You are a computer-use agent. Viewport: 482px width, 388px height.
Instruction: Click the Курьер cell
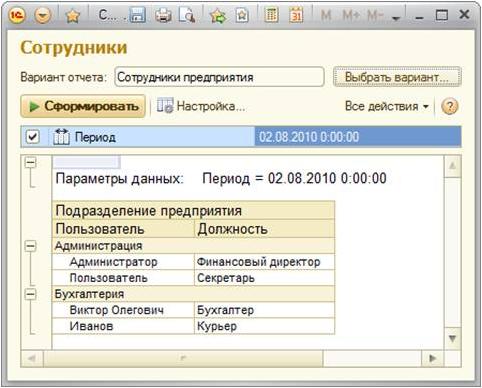click(x=265, y=326)
